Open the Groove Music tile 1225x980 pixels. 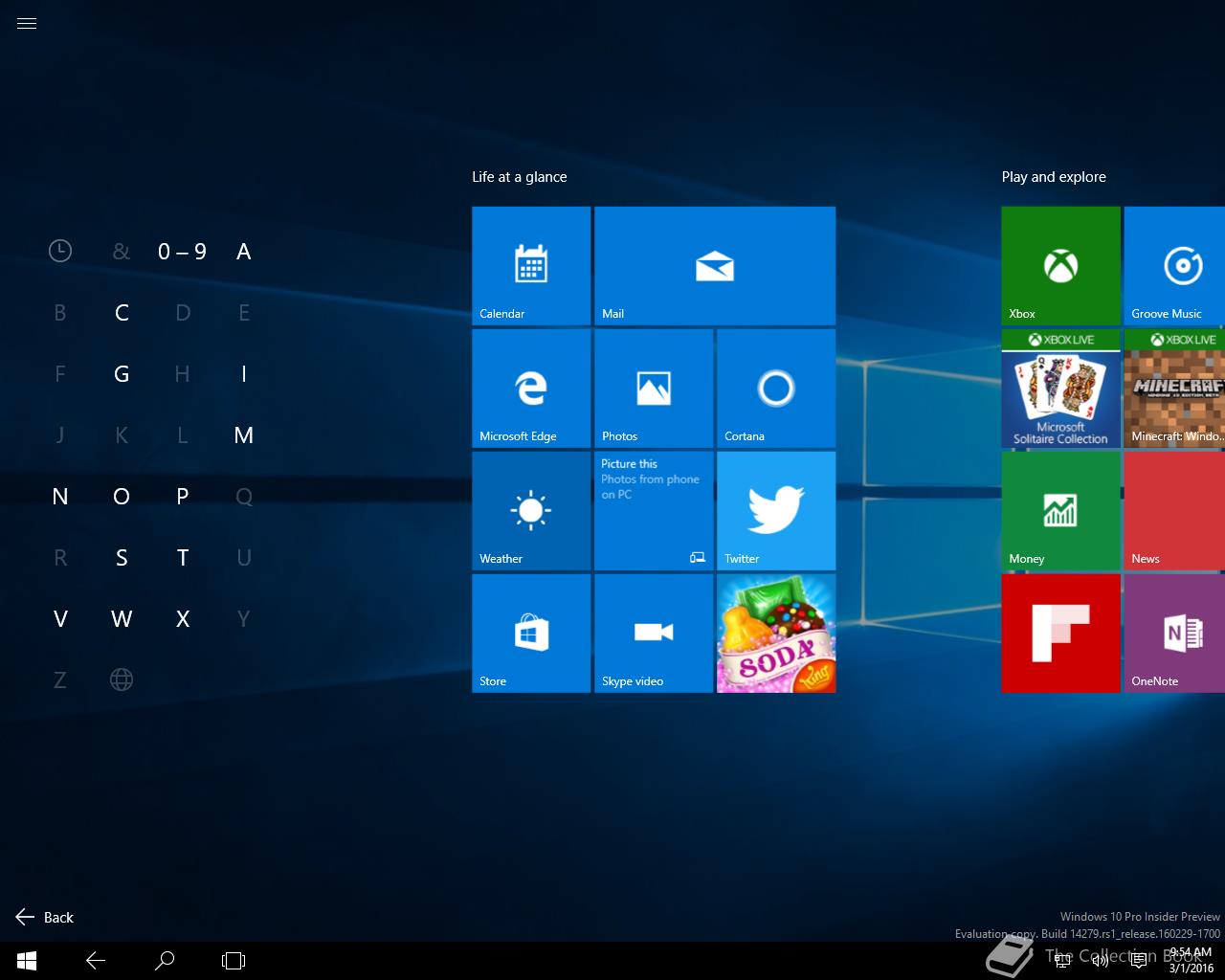pyautogui.click(x=1174, y=266)
